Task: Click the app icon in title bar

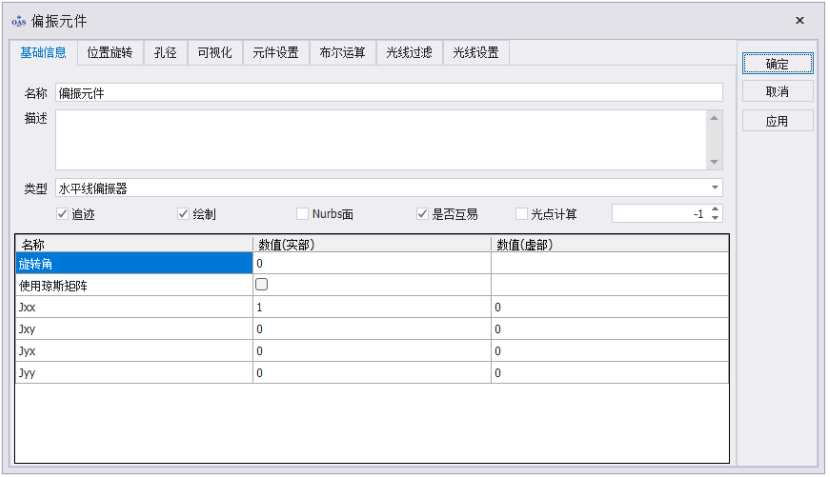Action: tap(18, 20)
